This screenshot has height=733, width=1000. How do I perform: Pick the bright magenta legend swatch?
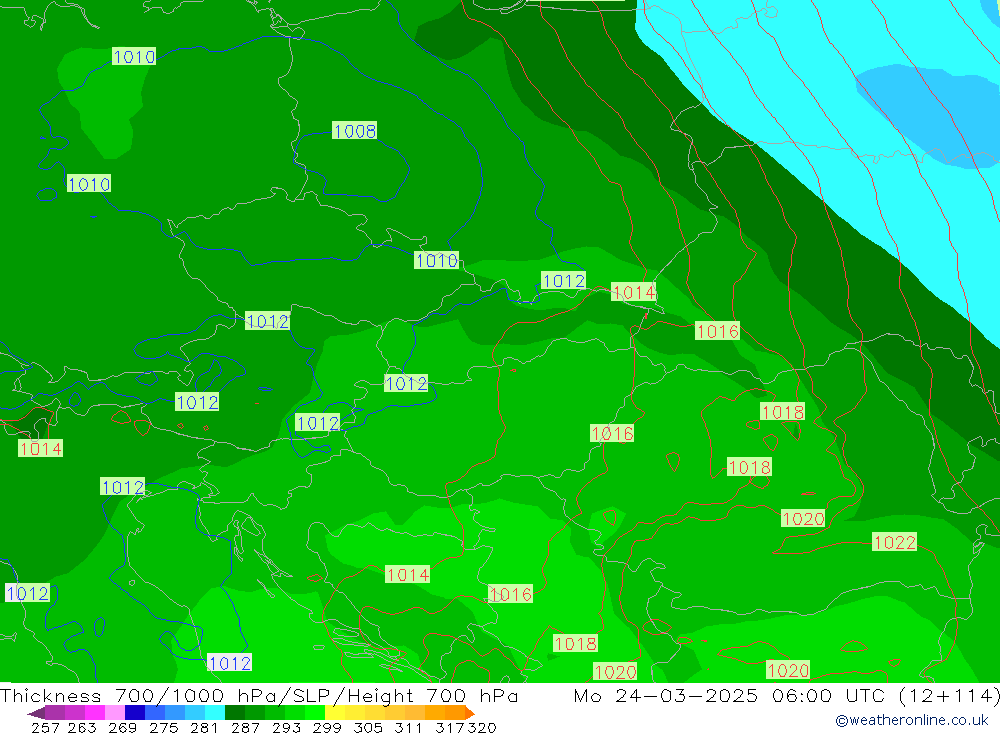tap(95, 713)
